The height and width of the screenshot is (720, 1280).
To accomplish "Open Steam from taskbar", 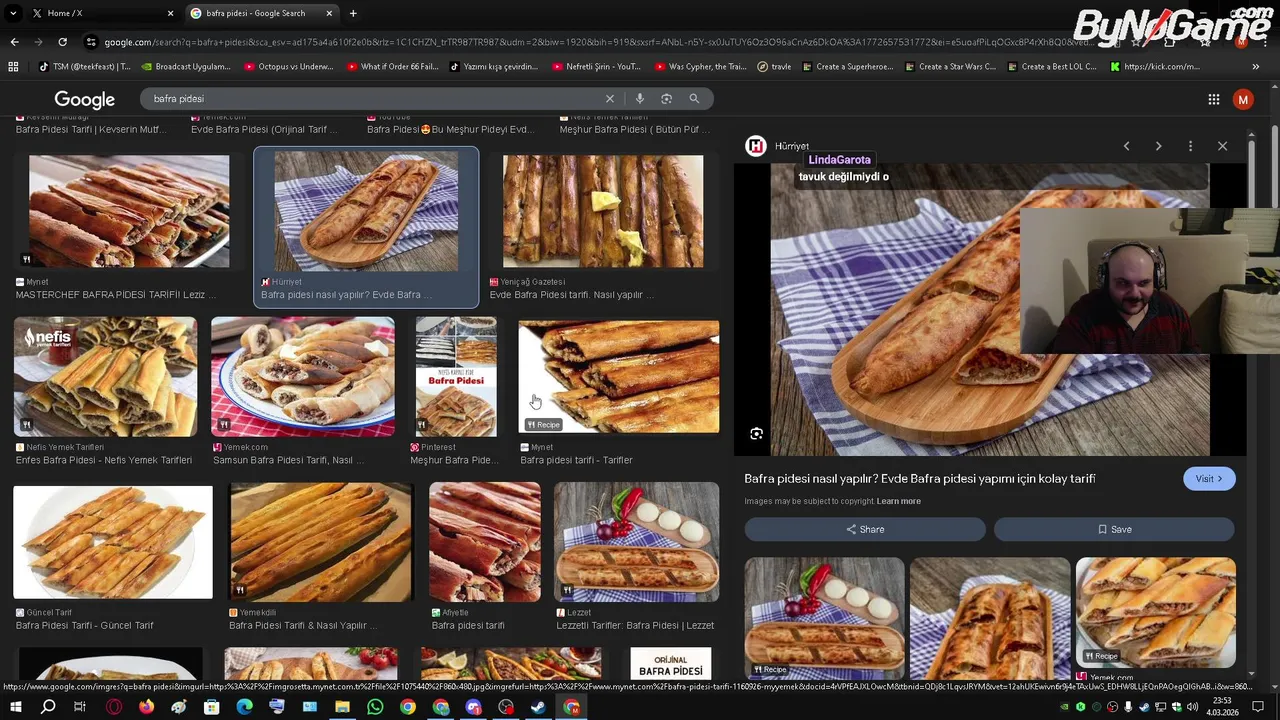I will (538, 707).
